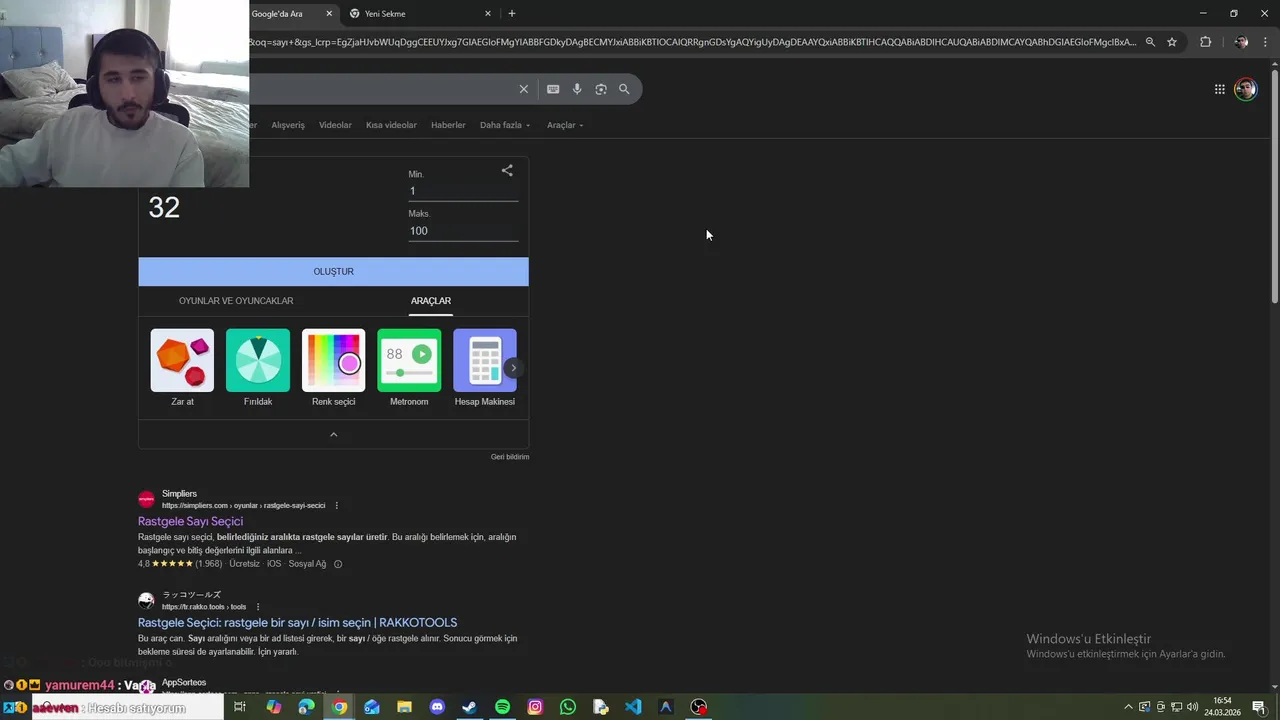The height and width of the screenshot is (720, 1280).
Task: Open the RAKKOTOOLS Rastgele Seçici link
Action: (297, 622)
